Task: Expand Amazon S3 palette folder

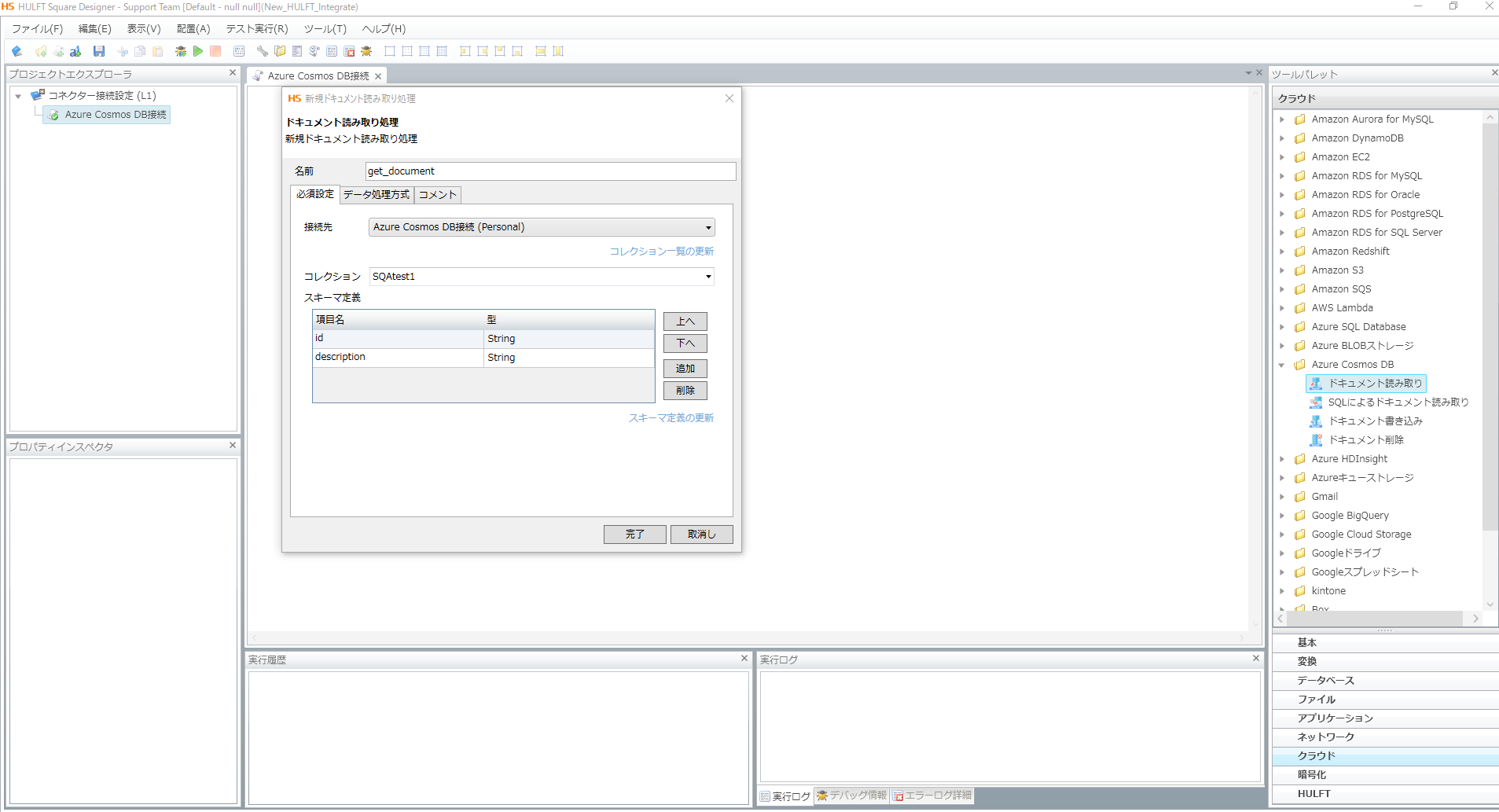Action: point(1282,270)
